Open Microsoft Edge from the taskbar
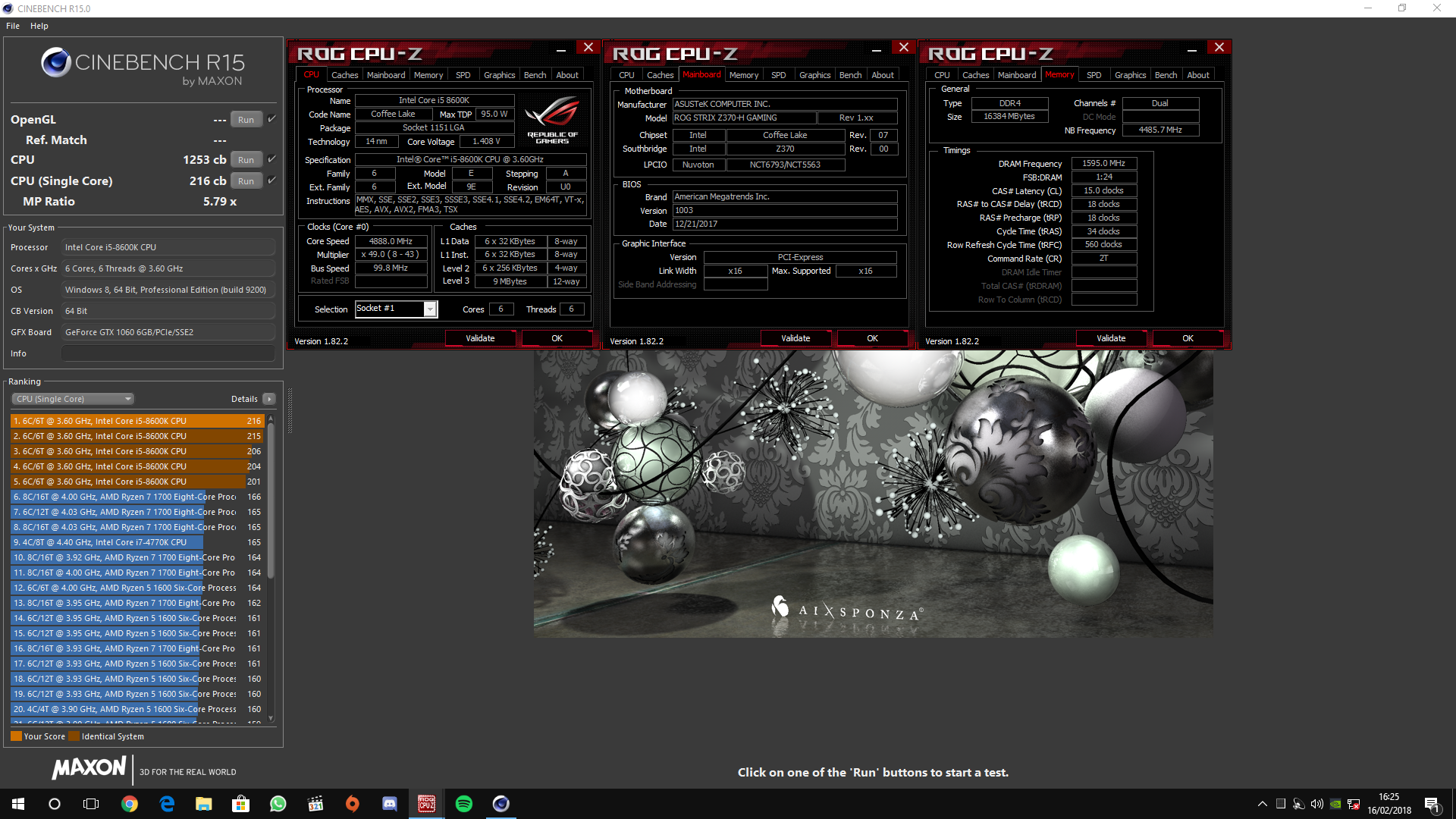The height and width of the screenshot is (819, 1456). tap(167, 804)
